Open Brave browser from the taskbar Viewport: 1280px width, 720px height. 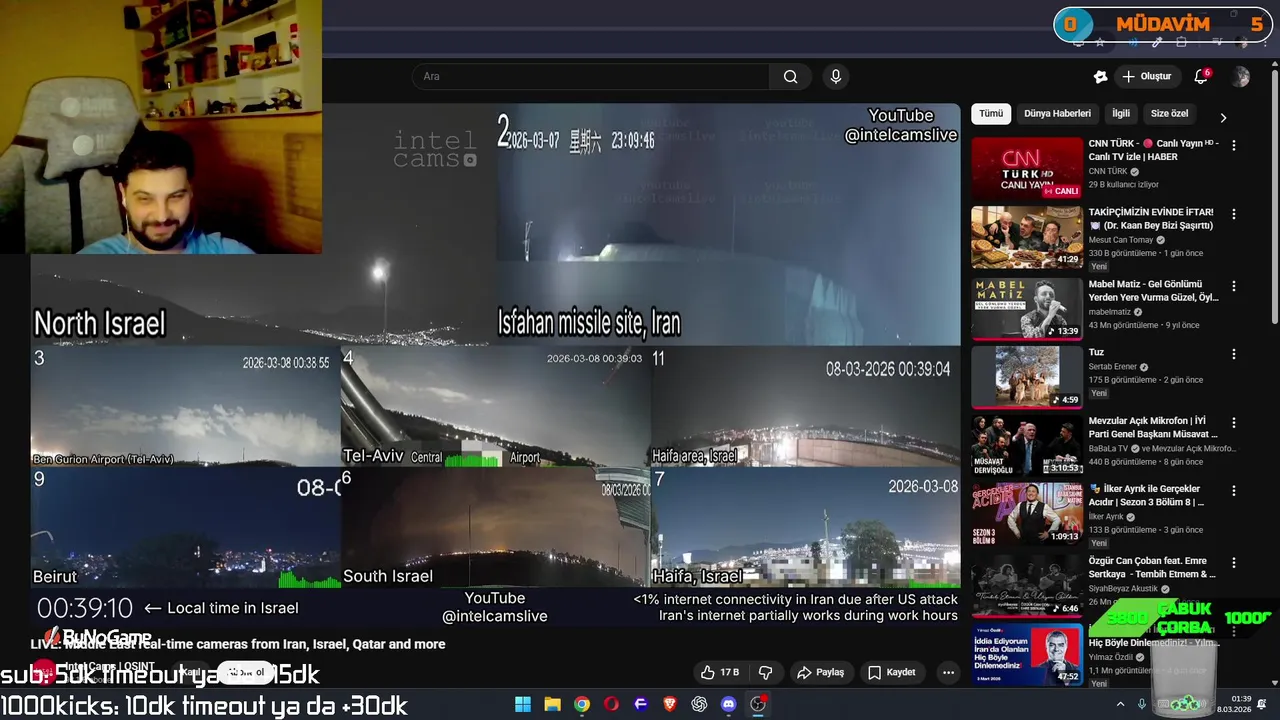click(x=670, y=704)
